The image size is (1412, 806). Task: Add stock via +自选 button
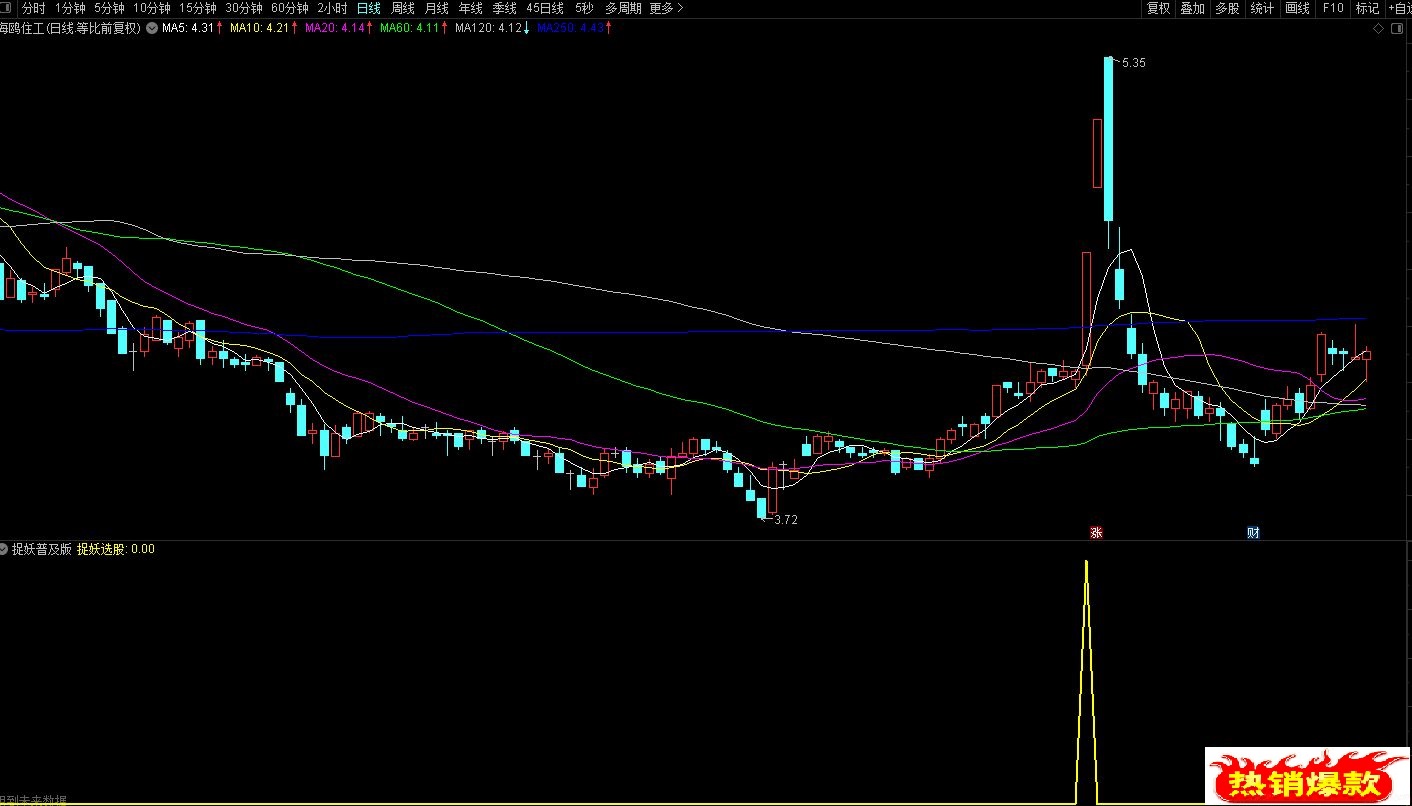pyautogui.click(x=1398, y=8)
